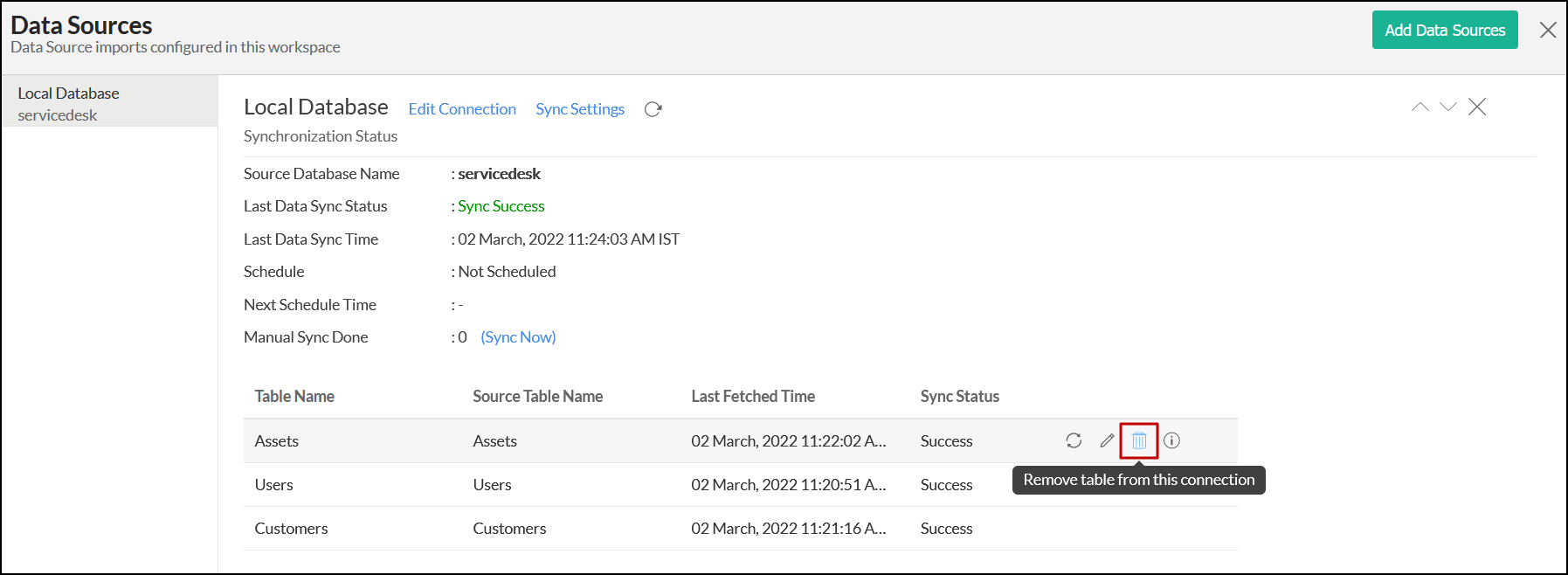1568x575 pixels.
Task: Click the Table Name column header
Action: (x=294, y=397)
